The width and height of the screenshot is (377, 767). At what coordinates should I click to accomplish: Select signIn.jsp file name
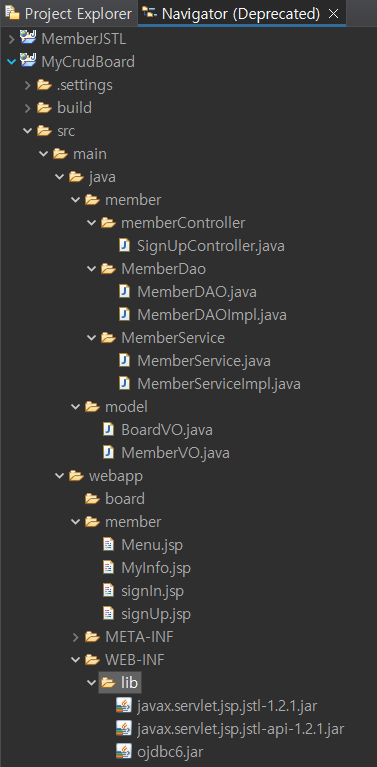pos(153,591)
